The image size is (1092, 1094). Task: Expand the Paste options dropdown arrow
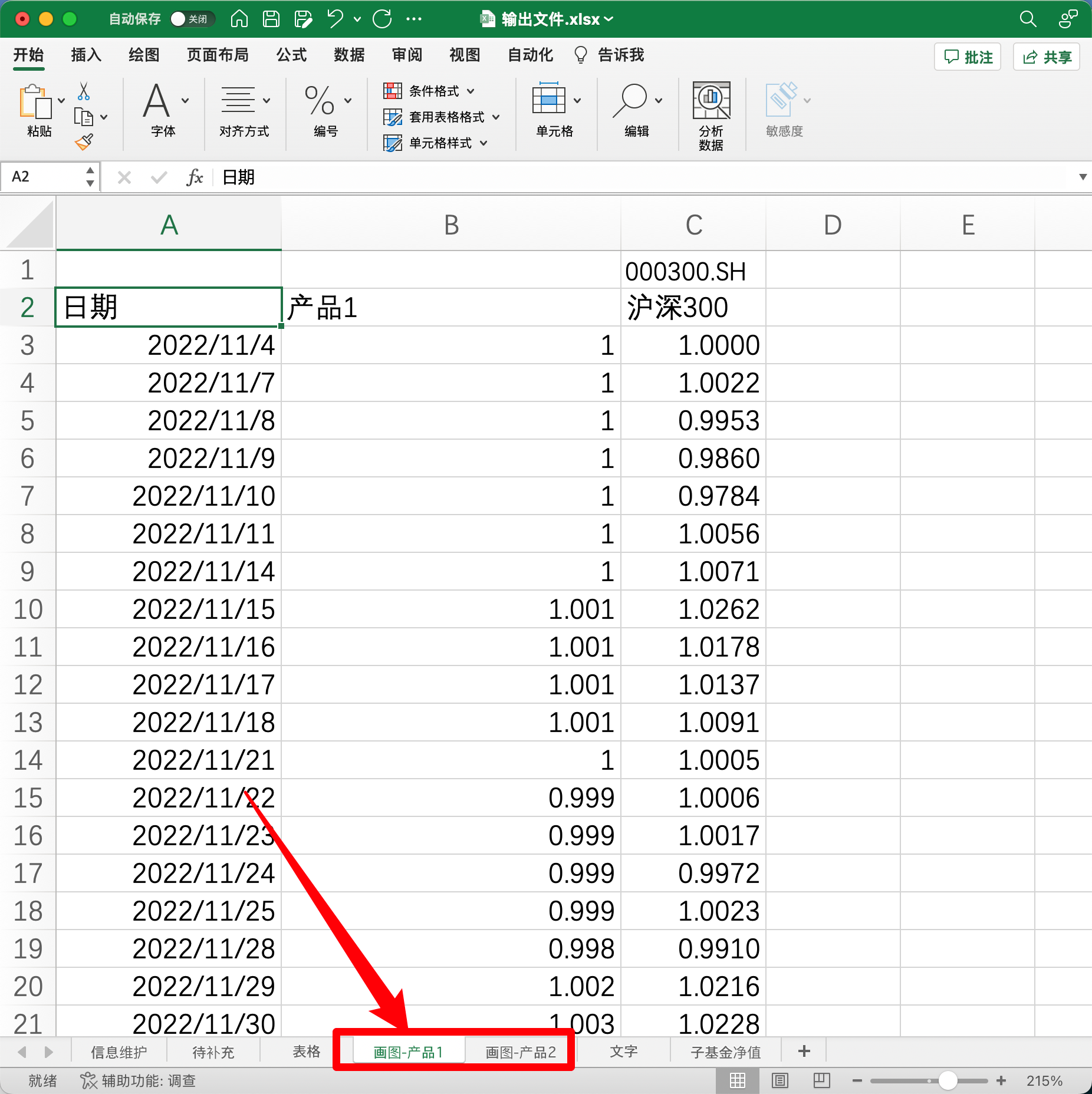point(61,101)
